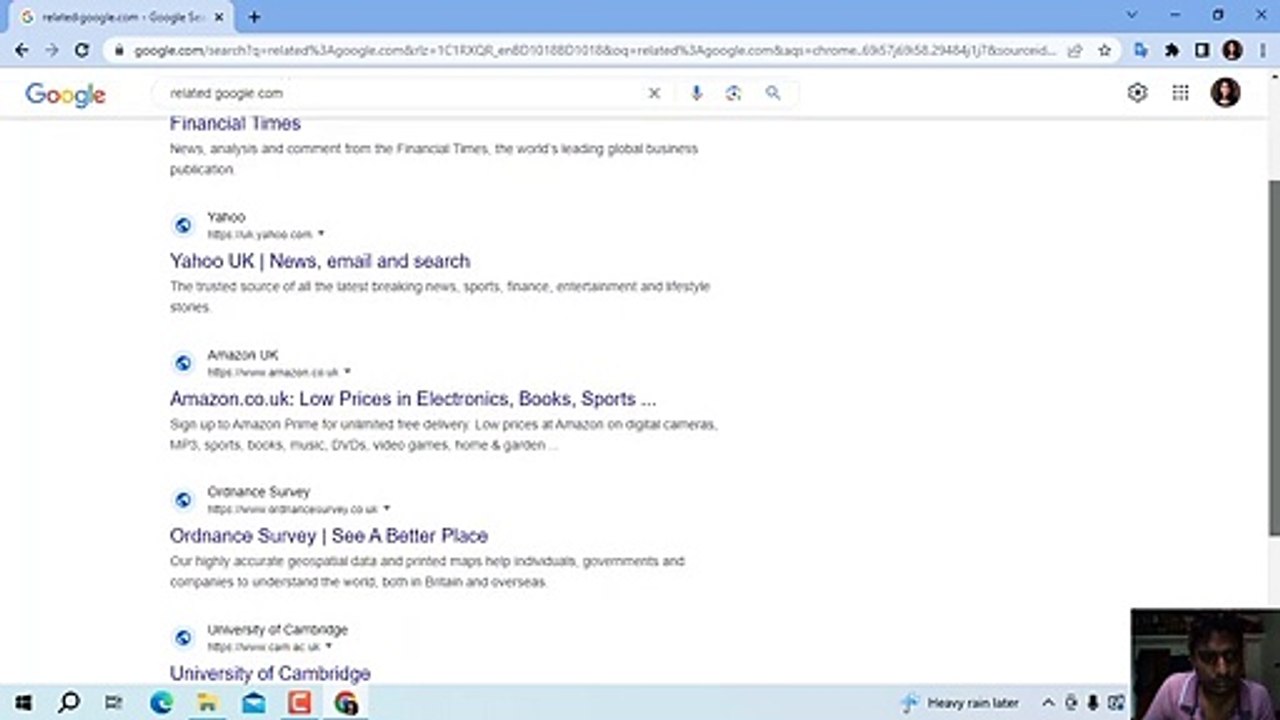Click the Financial Times 'News, analysis and comment' snippet
The image size is (1280, 720).
click(x=434, y=159)
